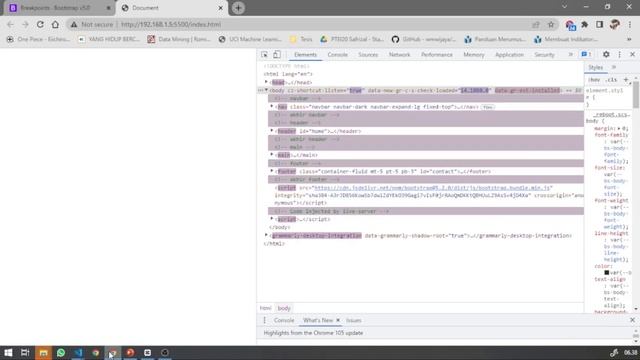Open the Issues drawer tab
640x360 pixels.
coord(354,320)
